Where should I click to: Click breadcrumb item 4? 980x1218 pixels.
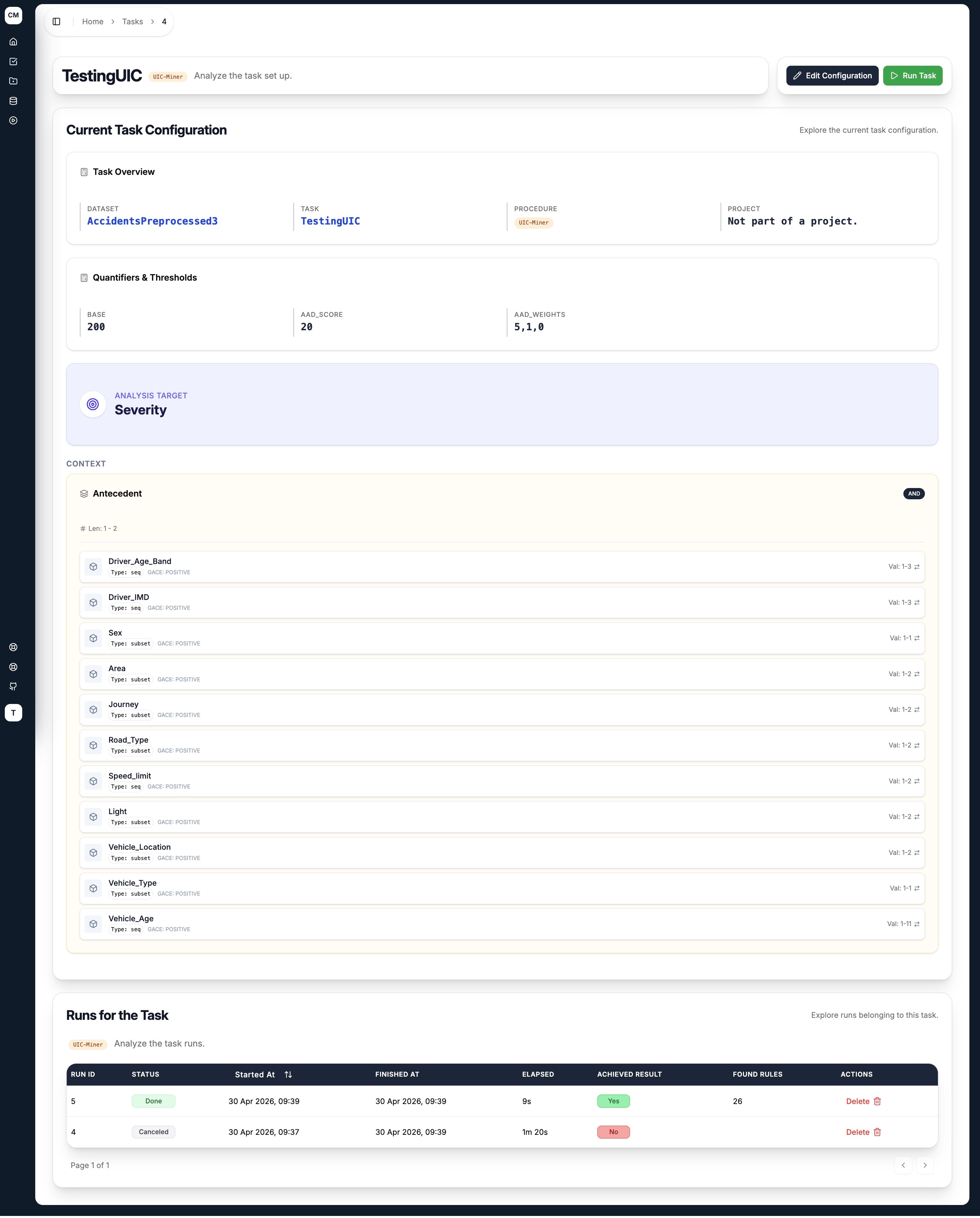(164, 22)
